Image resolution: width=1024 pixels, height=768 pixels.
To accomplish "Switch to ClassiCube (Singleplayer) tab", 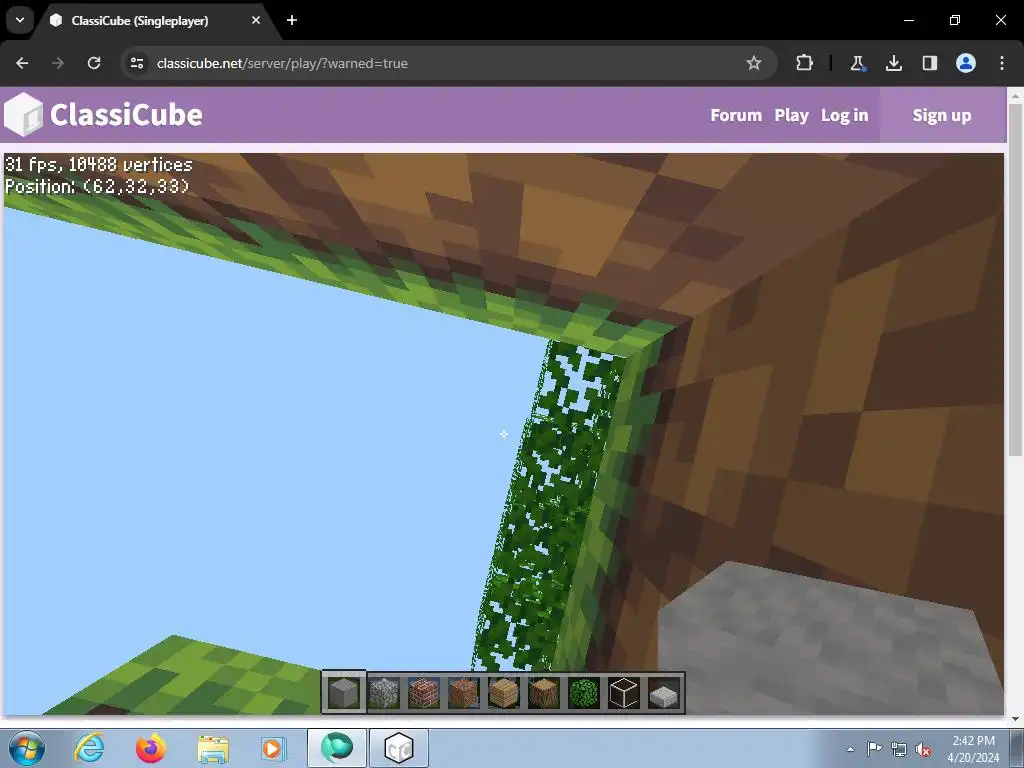I will pyautogui.click(x=140, y=20).
